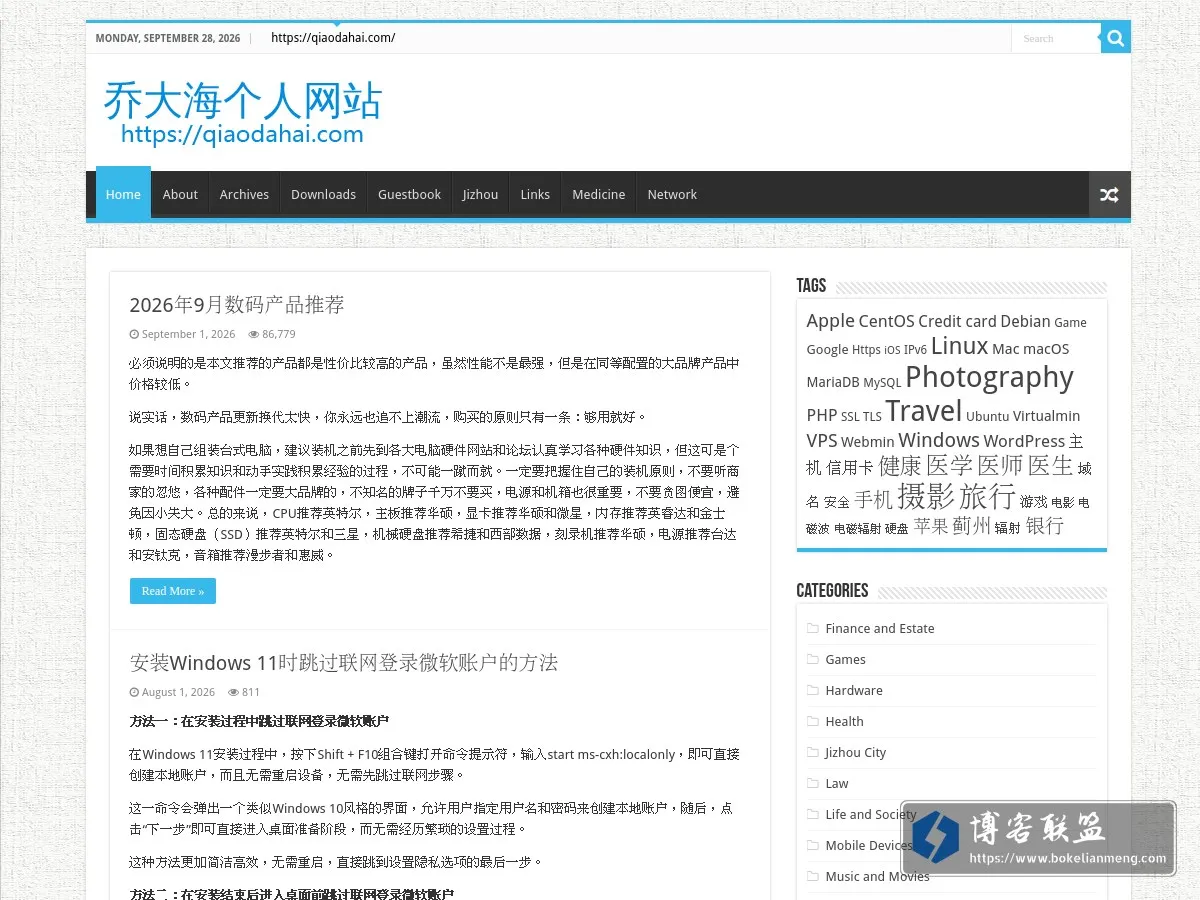Click folder icon beside Games category
The width and height of the screenshot is (1200, 900).
(813, 659)
